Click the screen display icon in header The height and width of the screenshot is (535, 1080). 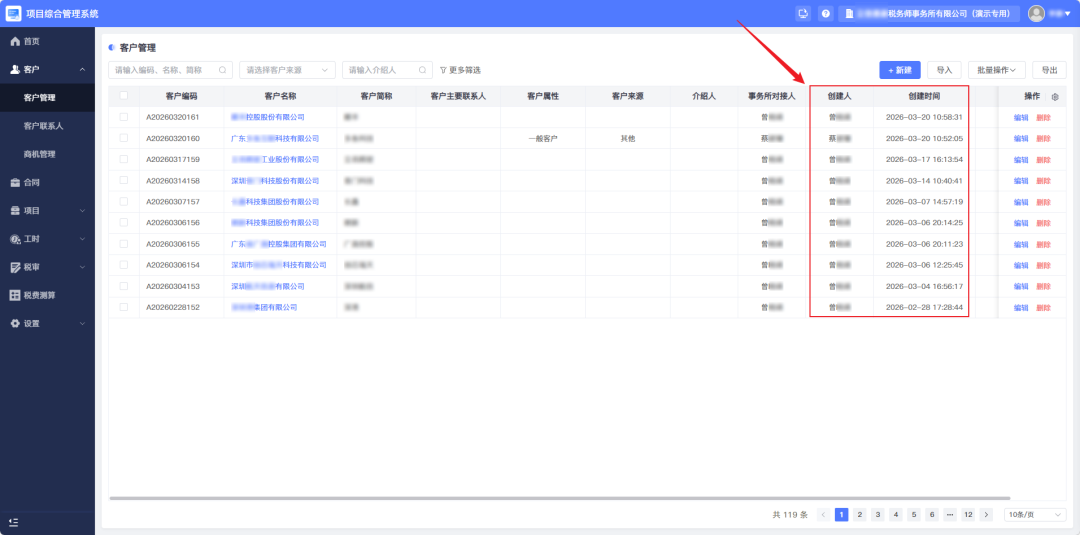[x=802, y=14]
